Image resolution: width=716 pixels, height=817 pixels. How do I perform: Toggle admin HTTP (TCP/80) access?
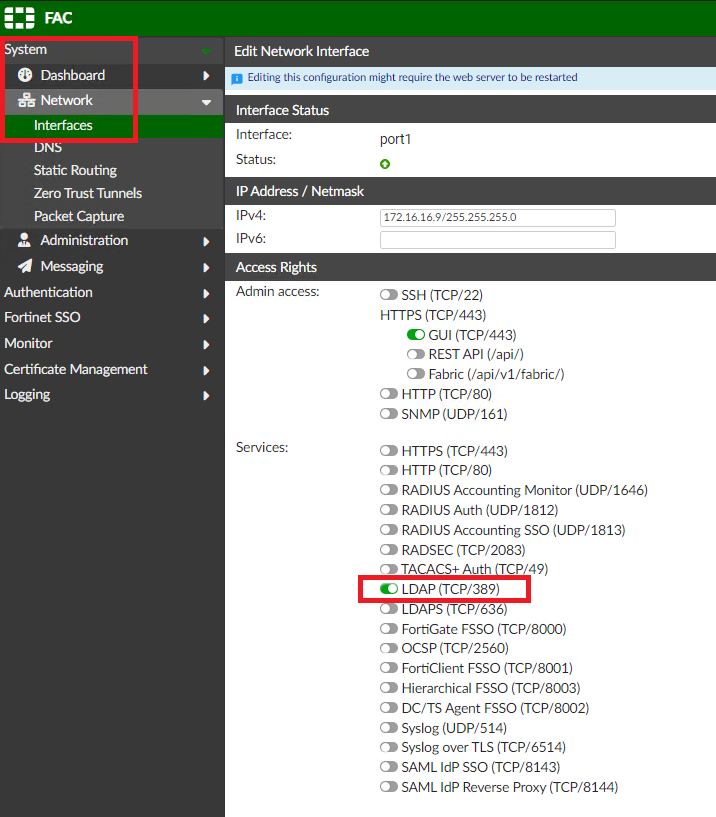click(389, 394)
